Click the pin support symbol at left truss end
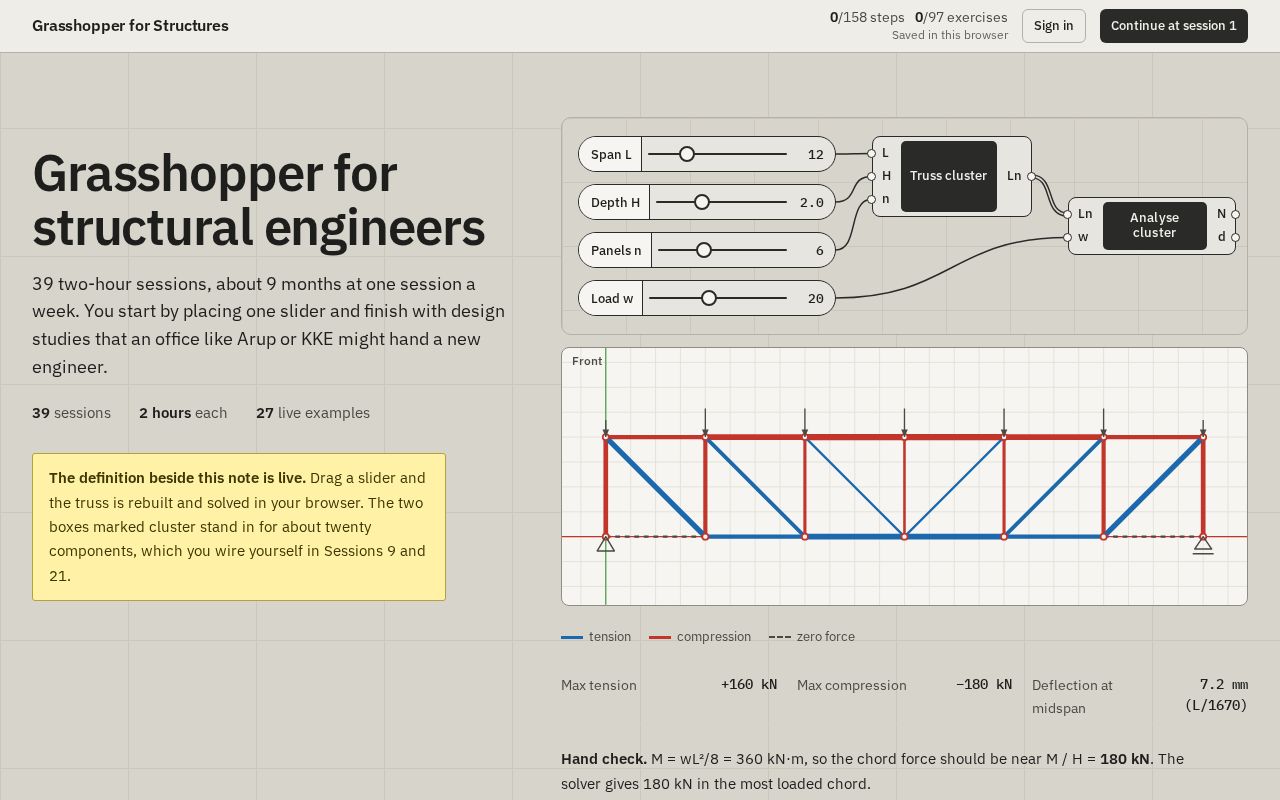Image resolution: width=1280 pixels, height=800 pixels. tap(606, 544)
